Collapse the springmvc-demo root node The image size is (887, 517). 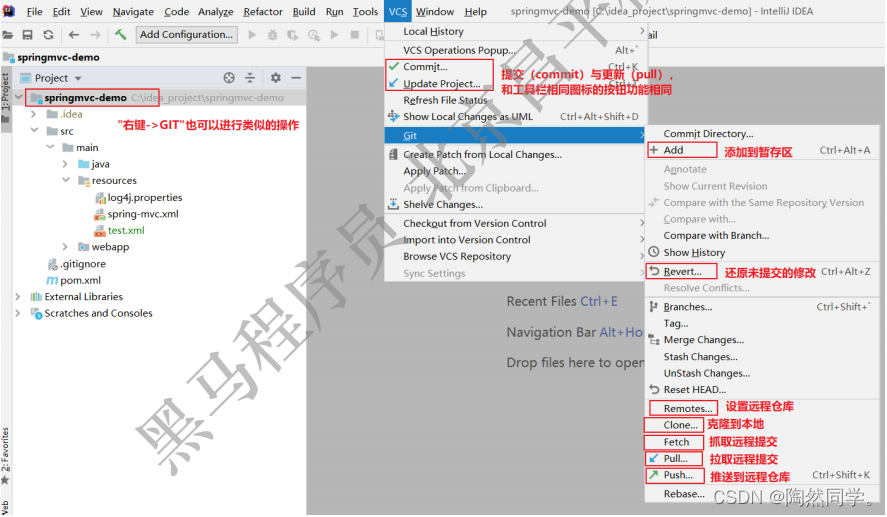point(19,97)
